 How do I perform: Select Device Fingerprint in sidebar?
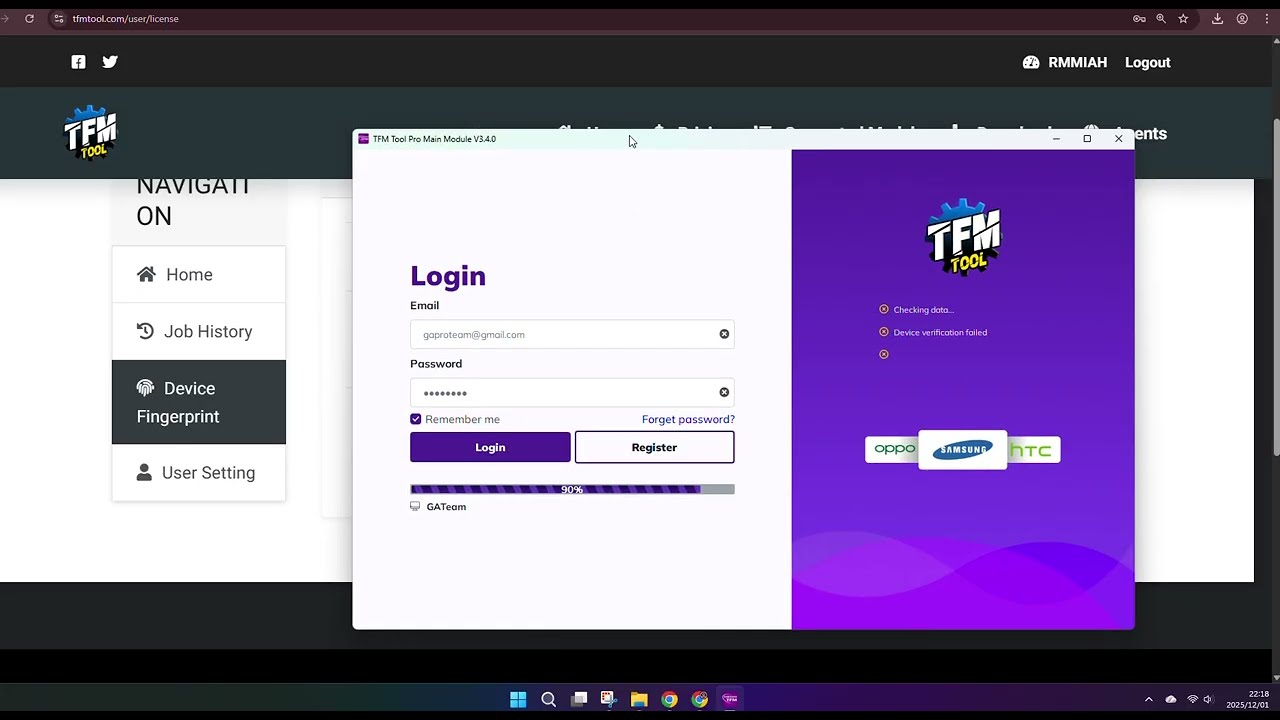199,402
